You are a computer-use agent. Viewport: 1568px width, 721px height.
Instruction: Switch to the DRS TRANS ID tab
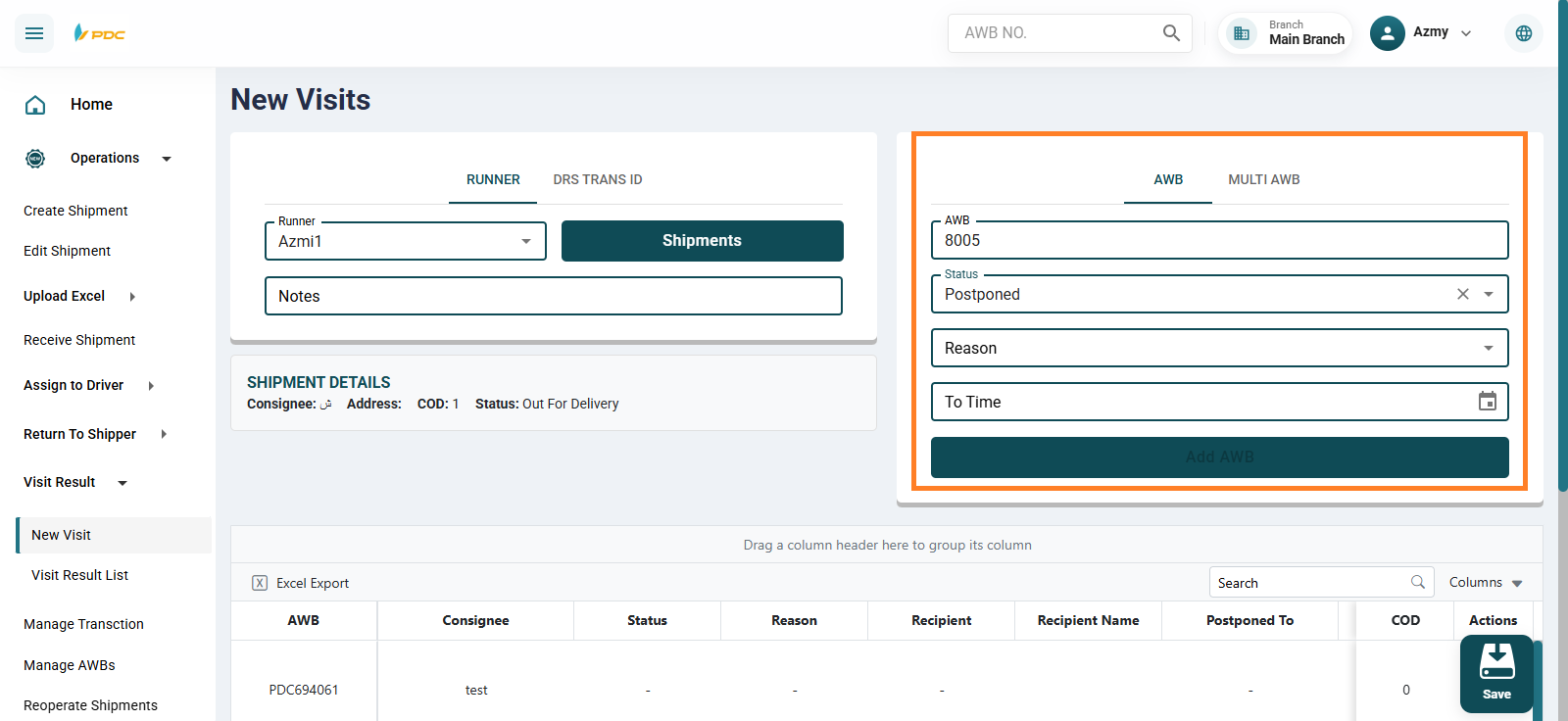tap(597, 179)
